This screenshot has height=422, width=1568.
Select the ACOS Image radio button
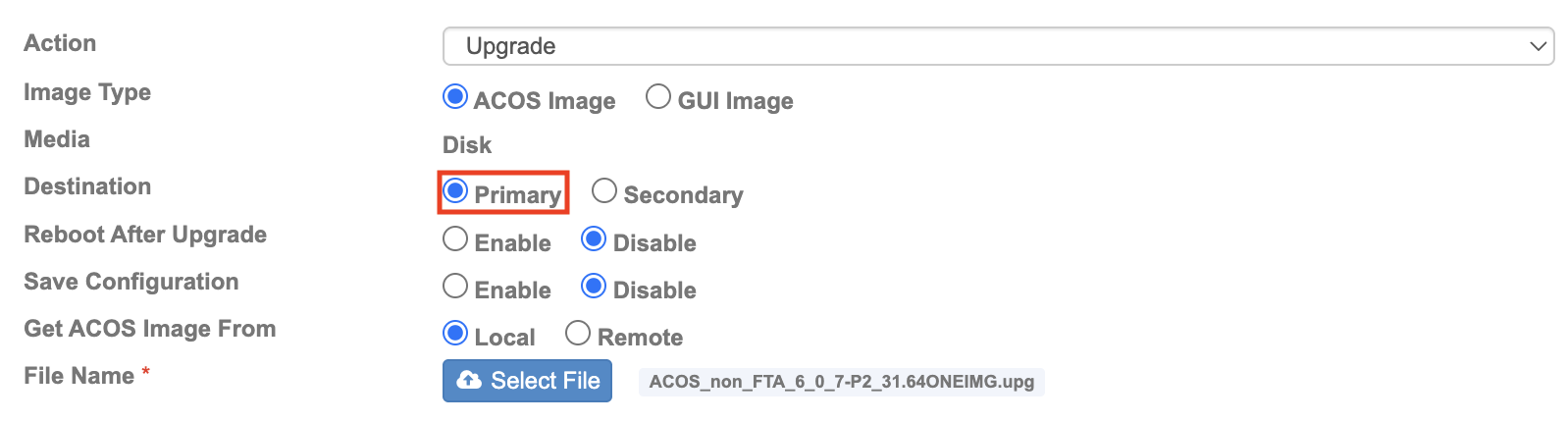[x=455, y=97]
